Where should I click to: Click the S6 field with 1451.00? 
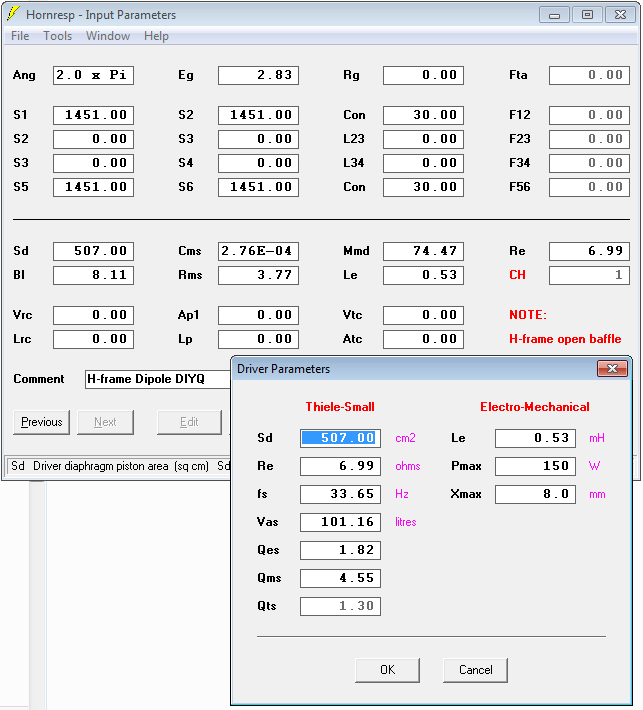259,187
